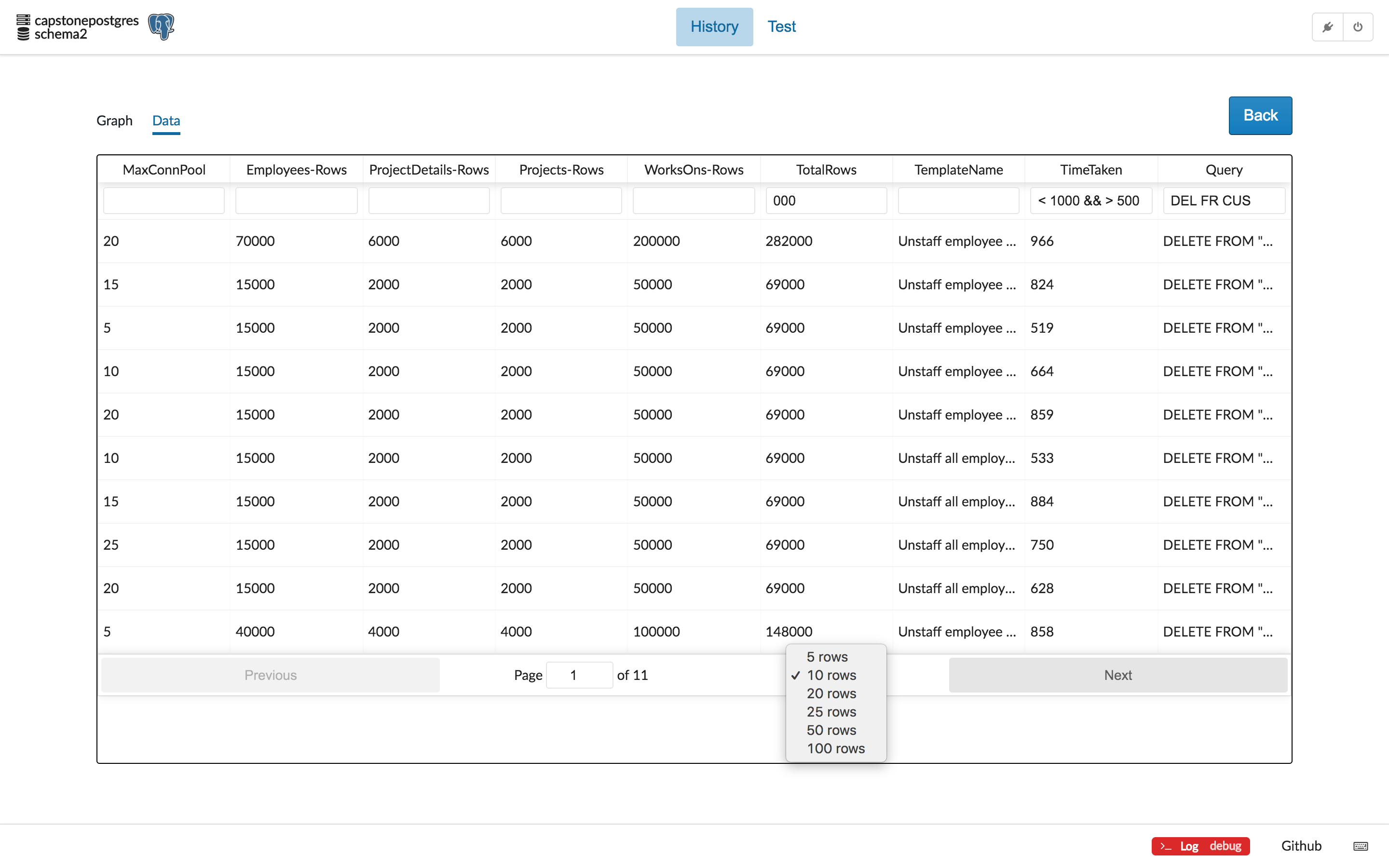Image resolution: width=1389 pixels, height=868 pixels.
Task: Choose the checked 10 rows option
Action: (x=831, y=675)
